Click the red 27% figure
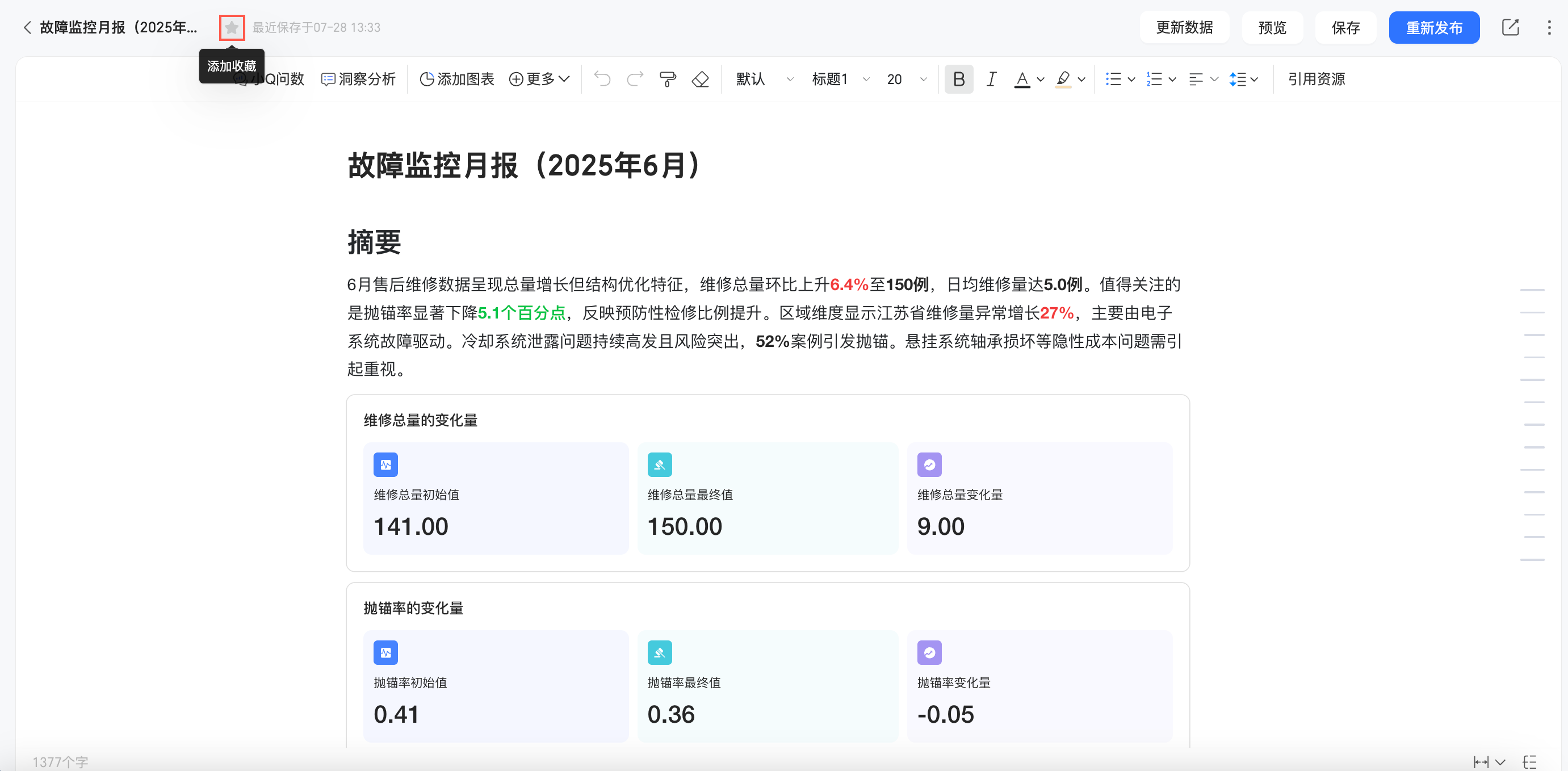The height and width of the screenshot is (771, 1568). point(1056,313)
